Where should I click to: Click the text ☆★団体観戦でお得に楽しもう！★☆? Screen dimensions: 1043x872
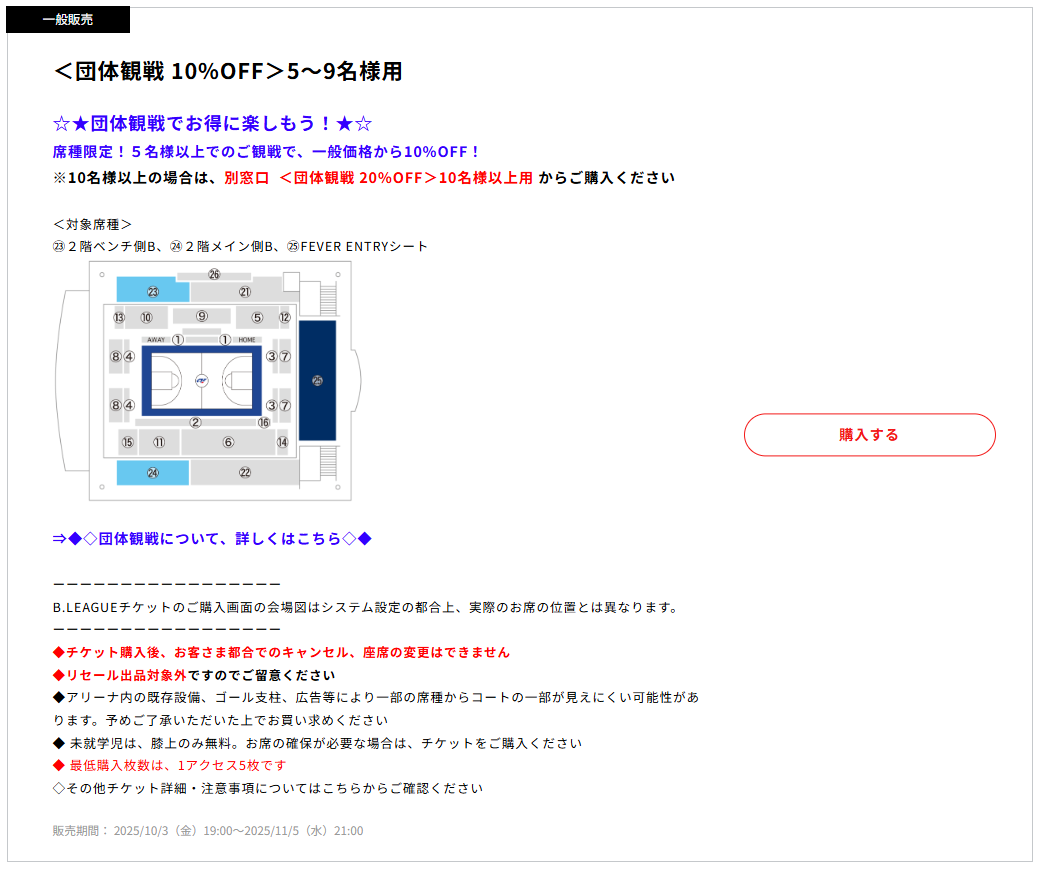click(x=212, y=123)
